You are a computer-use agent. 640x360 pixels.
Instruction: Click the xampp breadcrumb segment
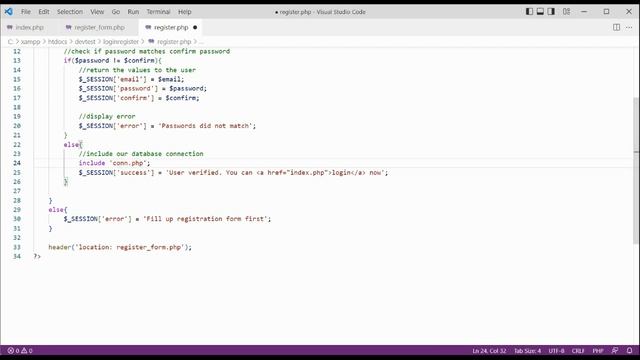(x=30, y=42)
